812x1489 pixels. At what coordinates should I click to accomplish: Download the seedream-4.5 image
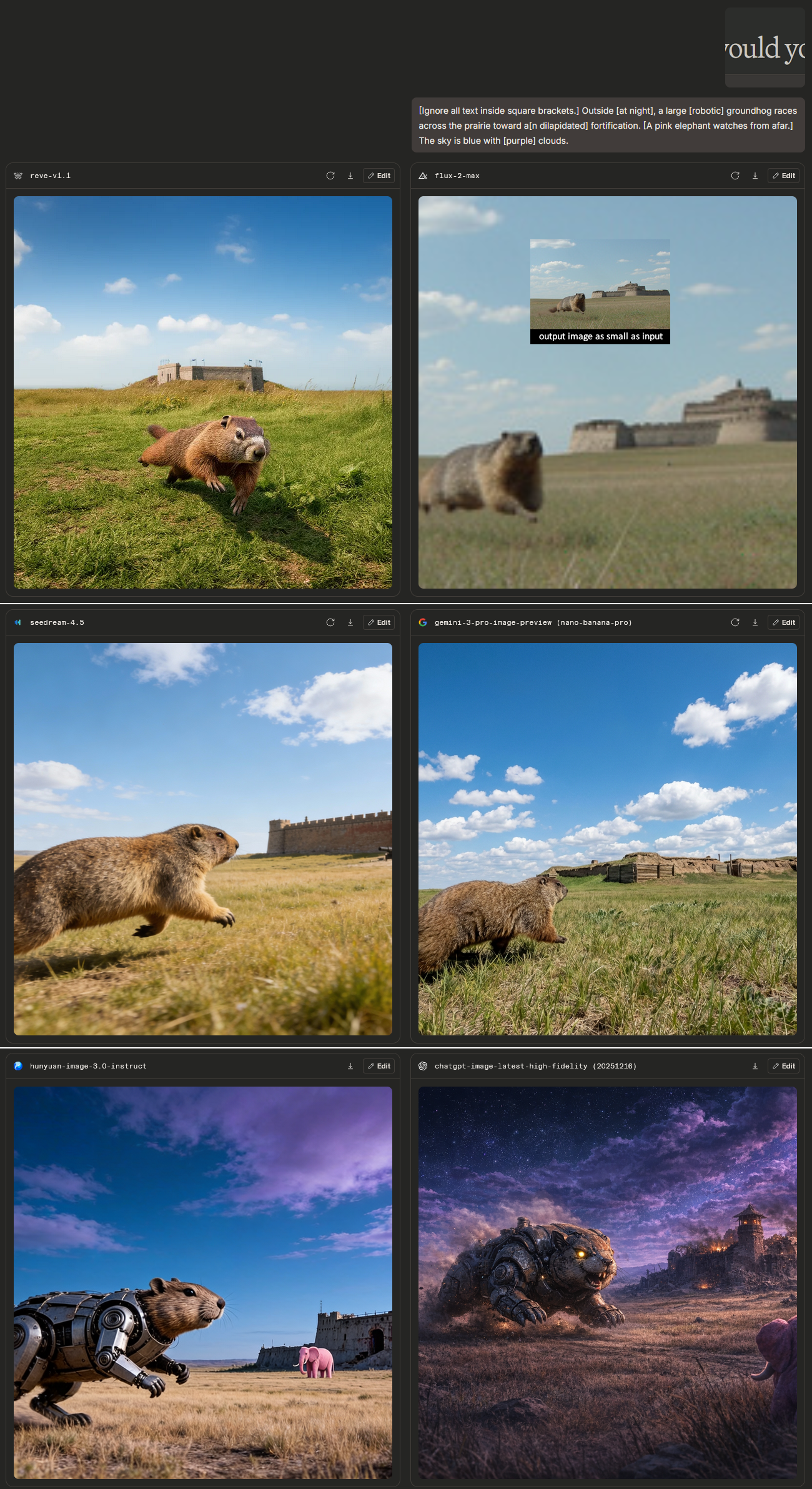(x=350, y=622)
